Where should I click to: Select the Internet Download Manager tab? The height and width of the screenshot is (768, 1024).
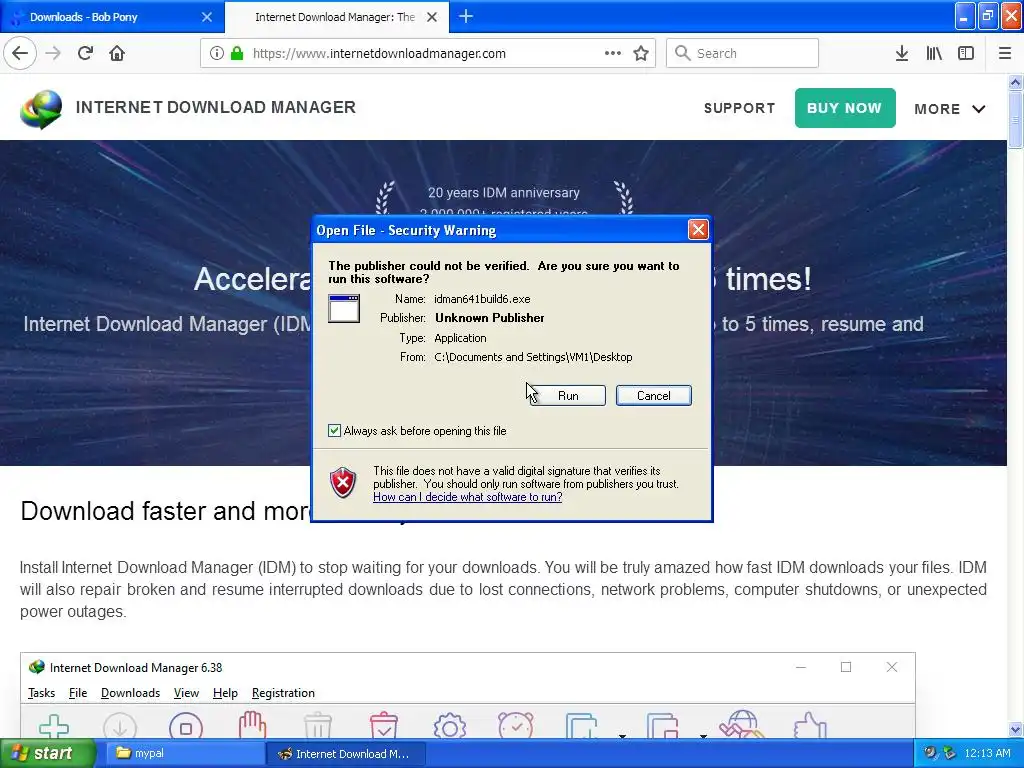point(337,17)
